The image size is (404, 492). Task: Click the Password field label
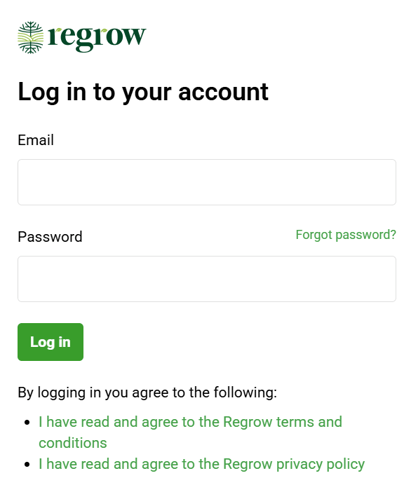(x=50, y=237)
